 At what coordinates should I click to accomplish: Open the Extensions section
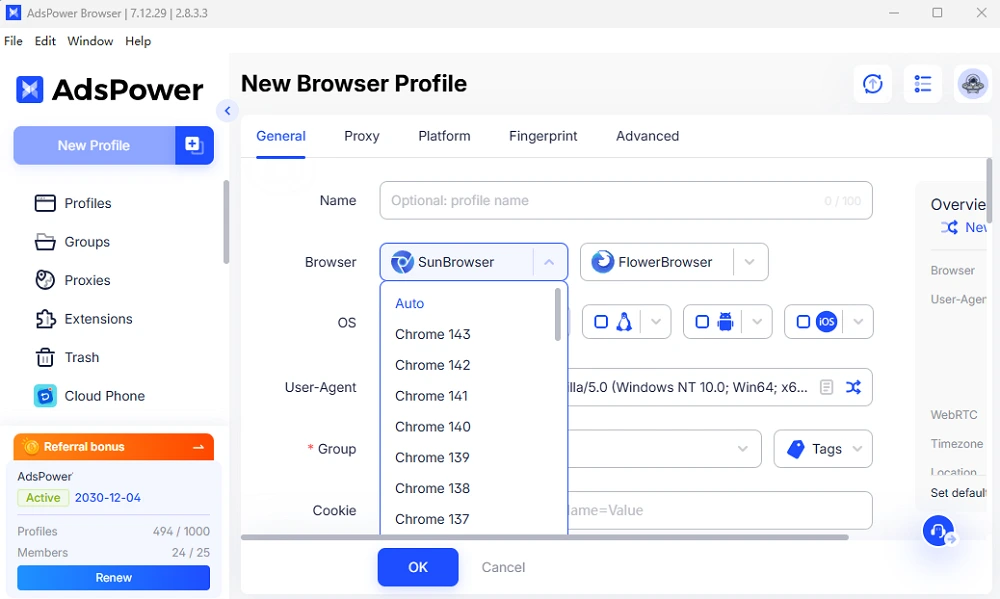[98, 319]
